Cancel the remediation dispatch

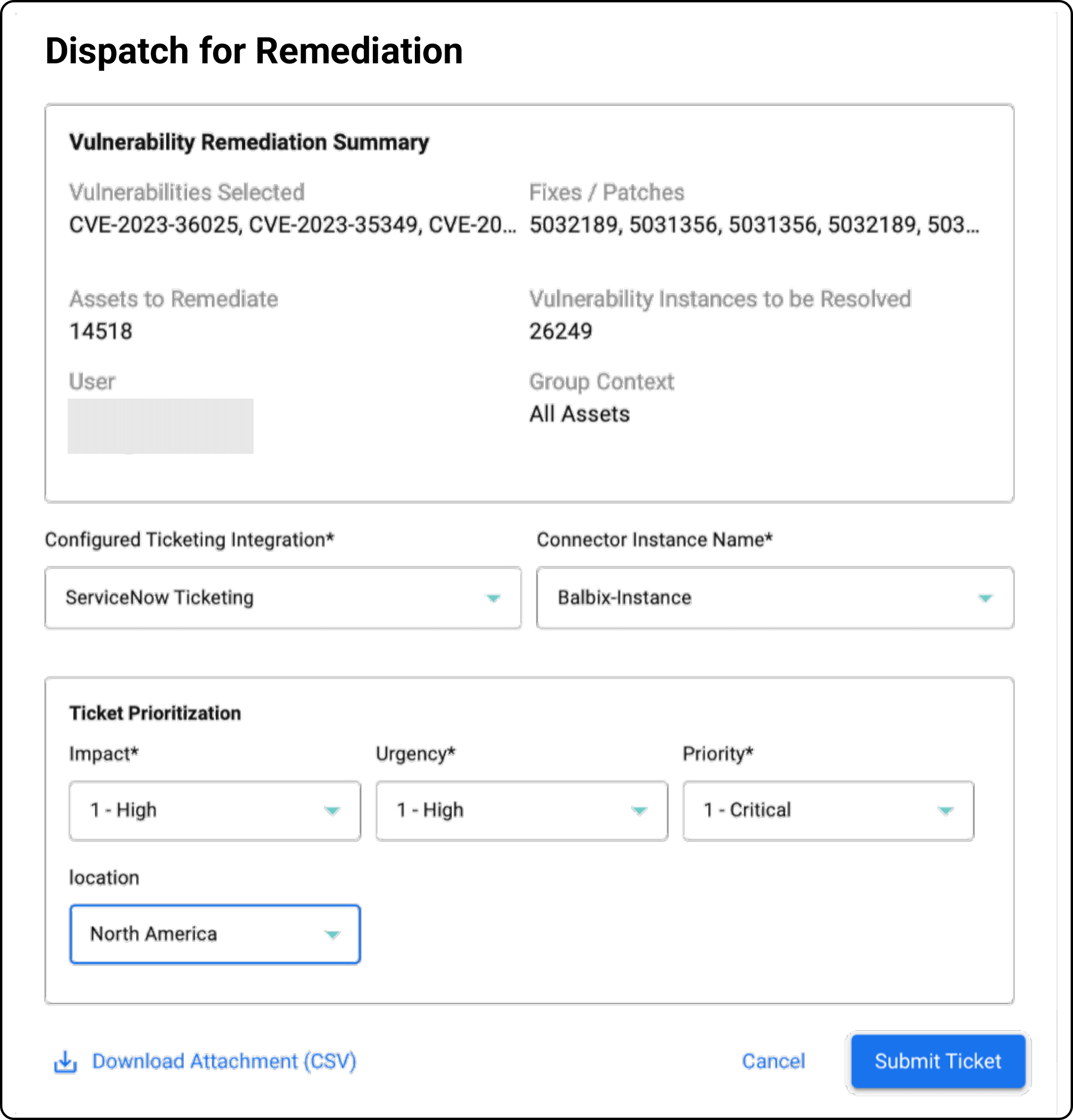pyautogui.click(x=774, y=1062)
